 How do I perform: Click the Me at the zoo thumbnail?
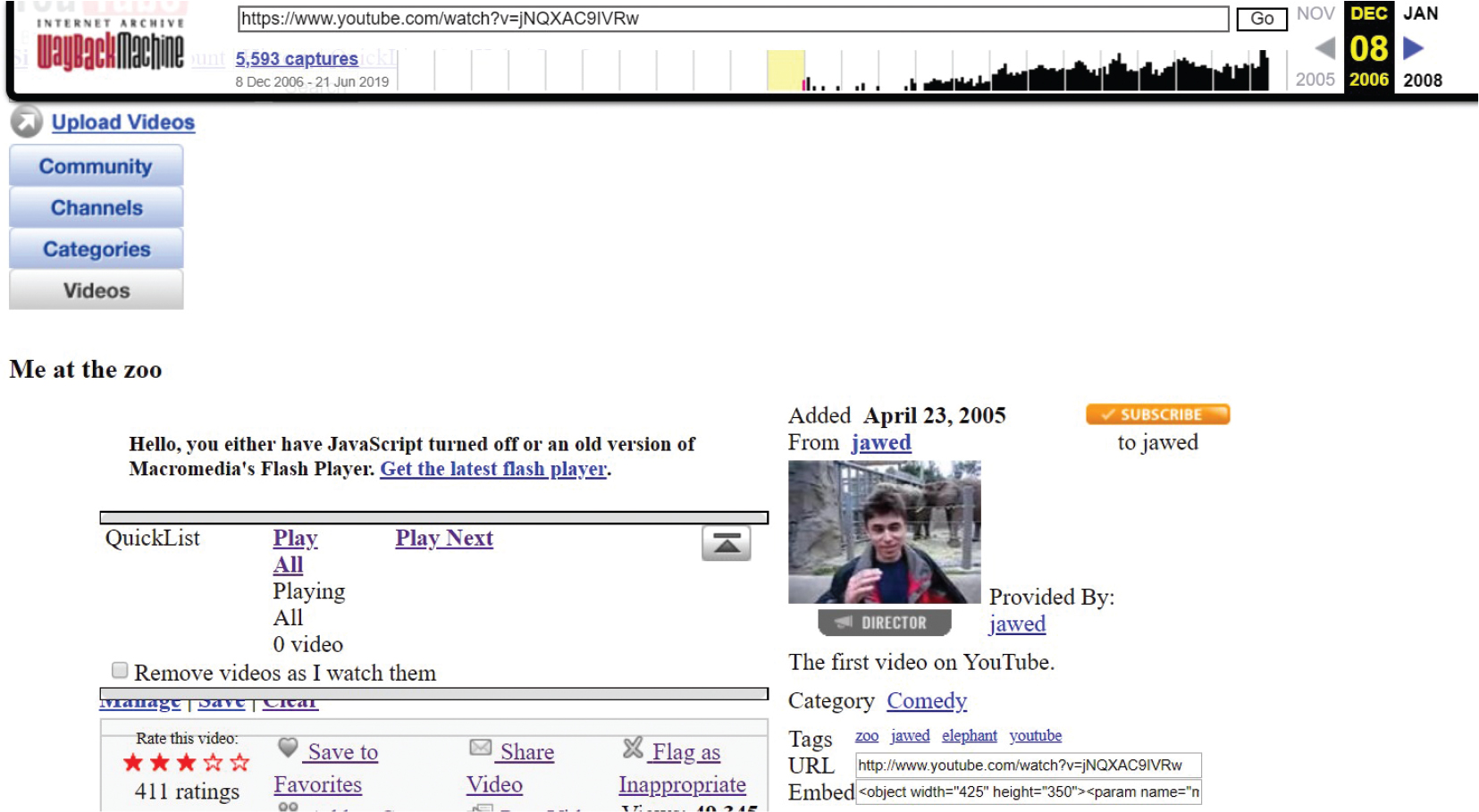(885, 532)
